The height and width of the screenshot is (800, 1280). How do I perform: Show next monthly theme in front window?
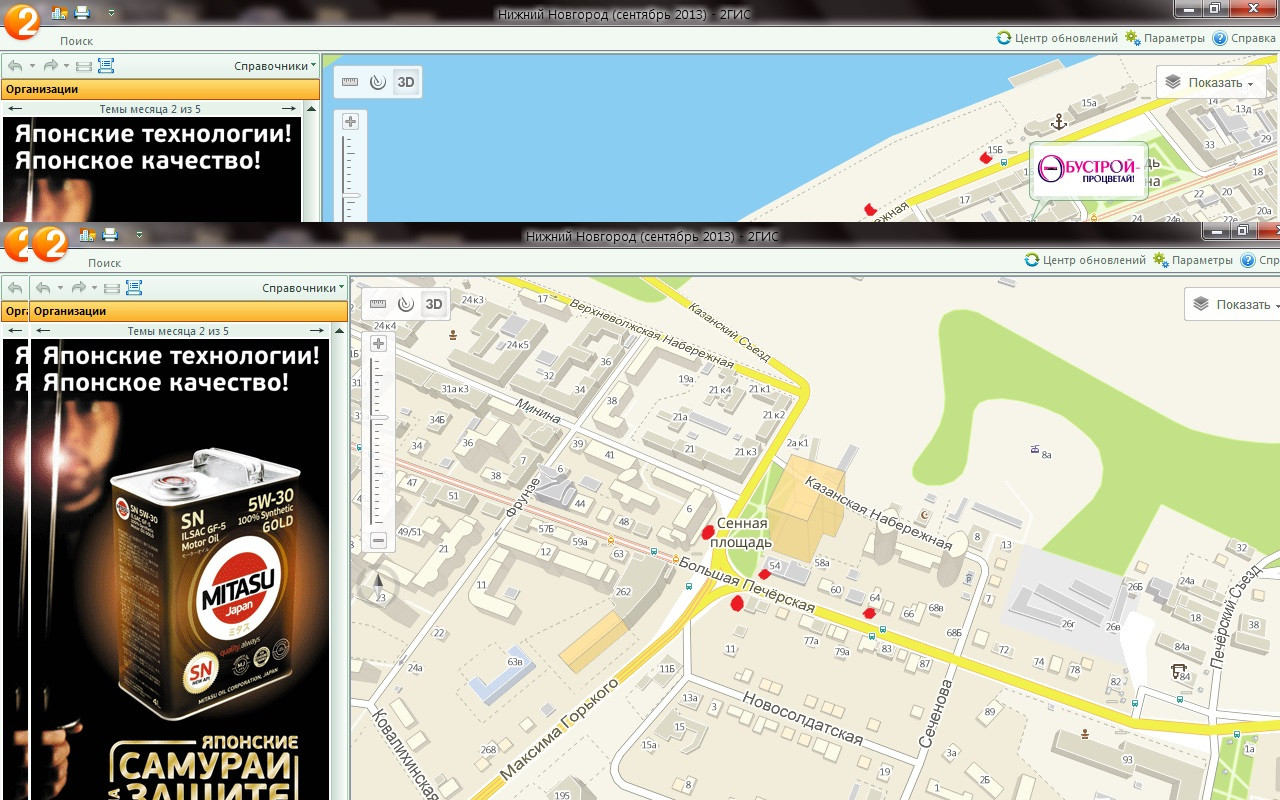[x=316, y=331]
